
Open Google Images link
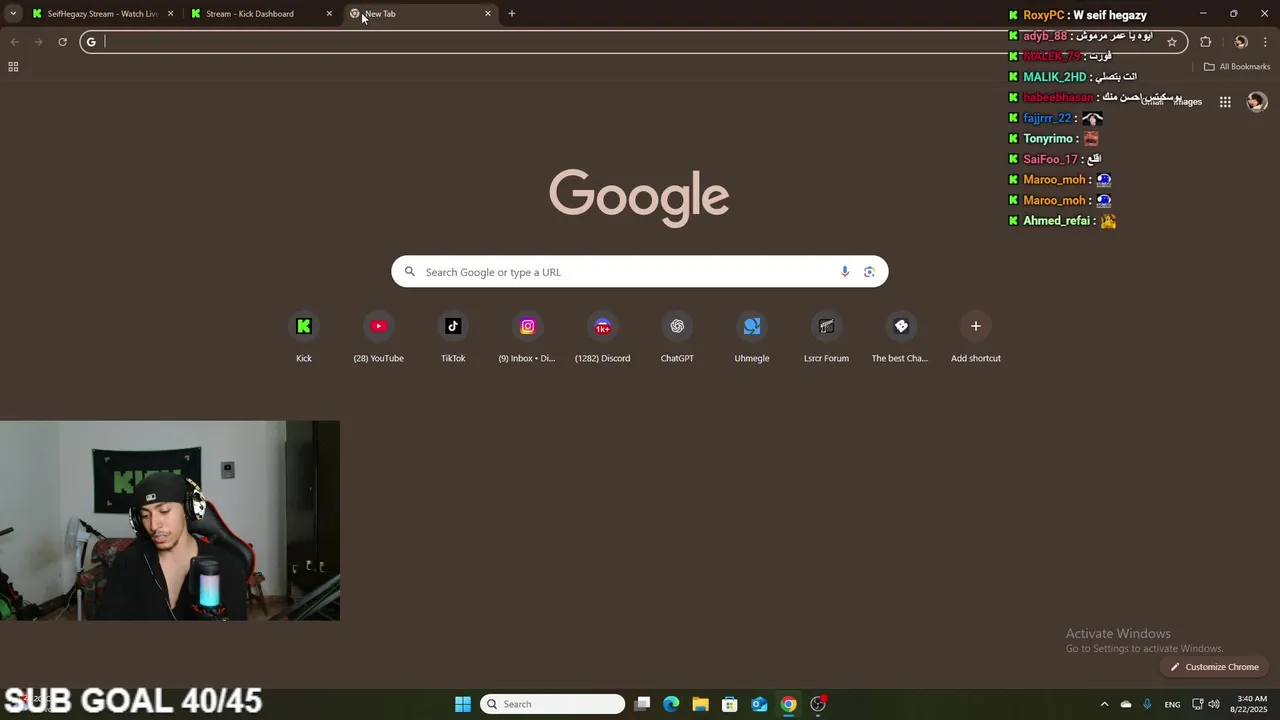click(1188, 102)
